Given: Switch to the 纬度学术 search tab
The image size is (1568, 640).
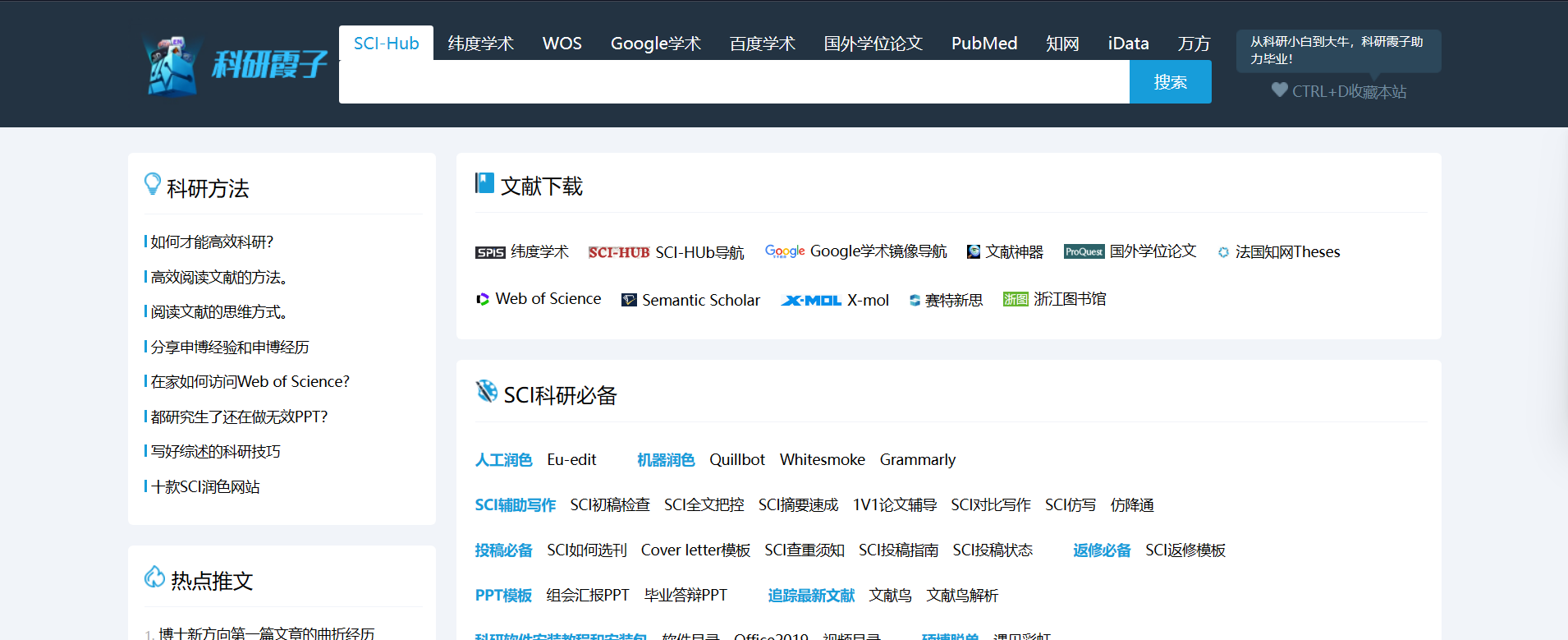Looking at the screenshot, I should [481, 43].
